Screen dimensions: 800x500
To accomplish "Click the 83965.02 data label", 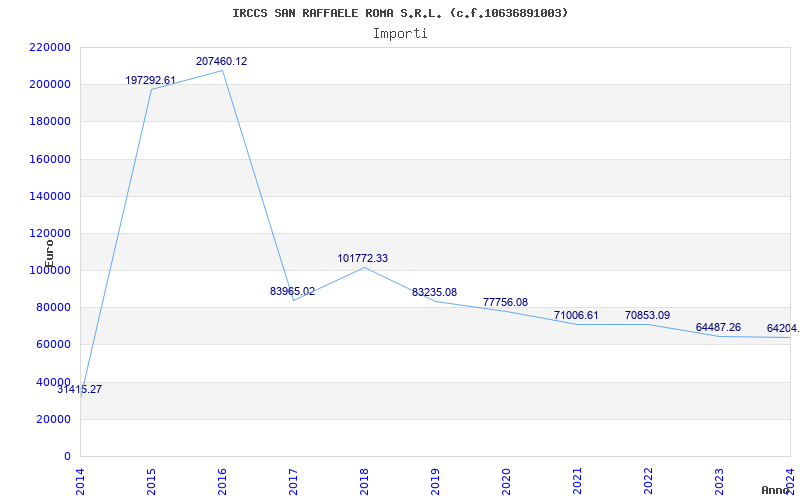I will point(292,292).
